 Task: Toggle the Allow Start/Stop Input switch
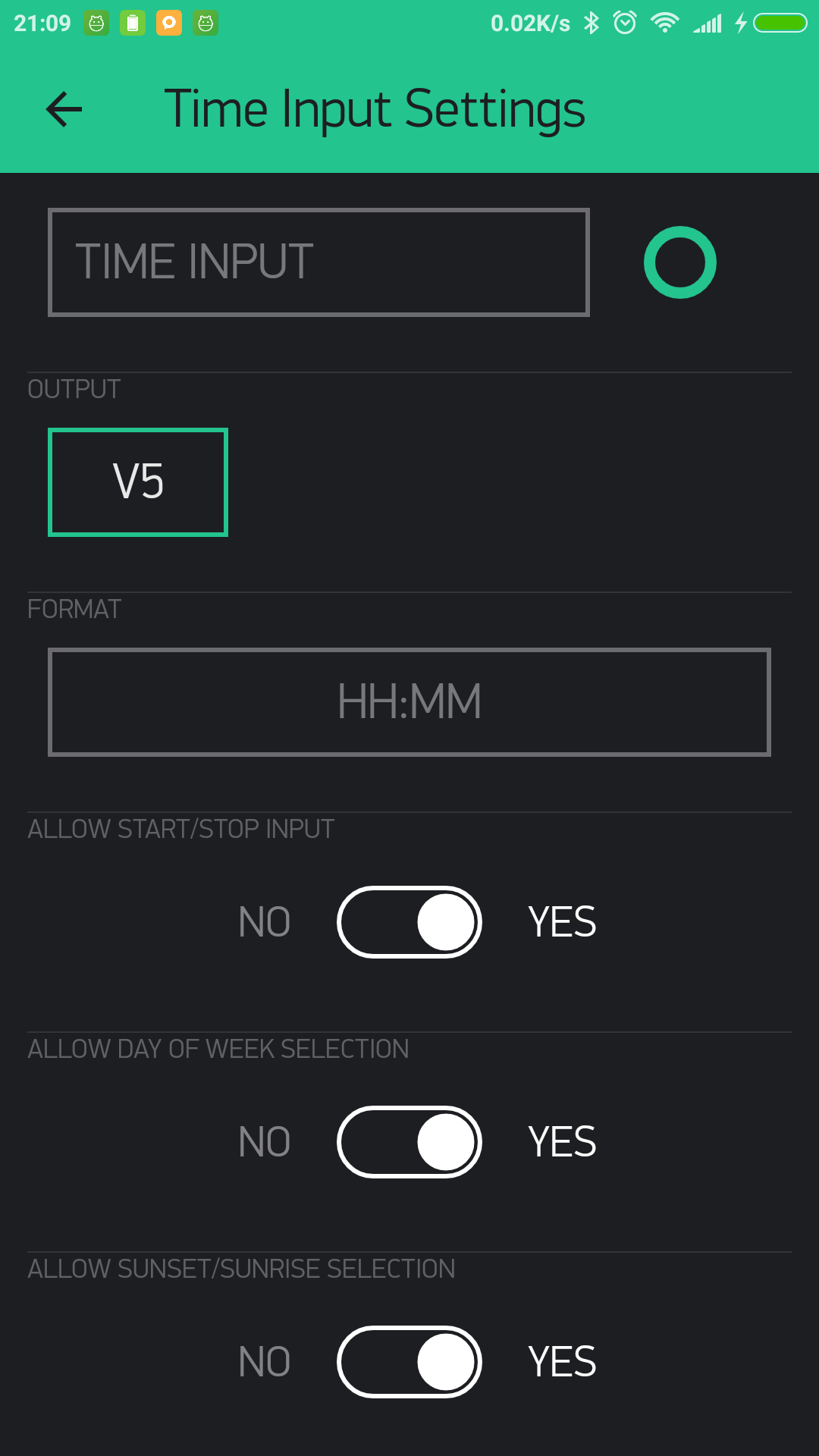(409, 922)
